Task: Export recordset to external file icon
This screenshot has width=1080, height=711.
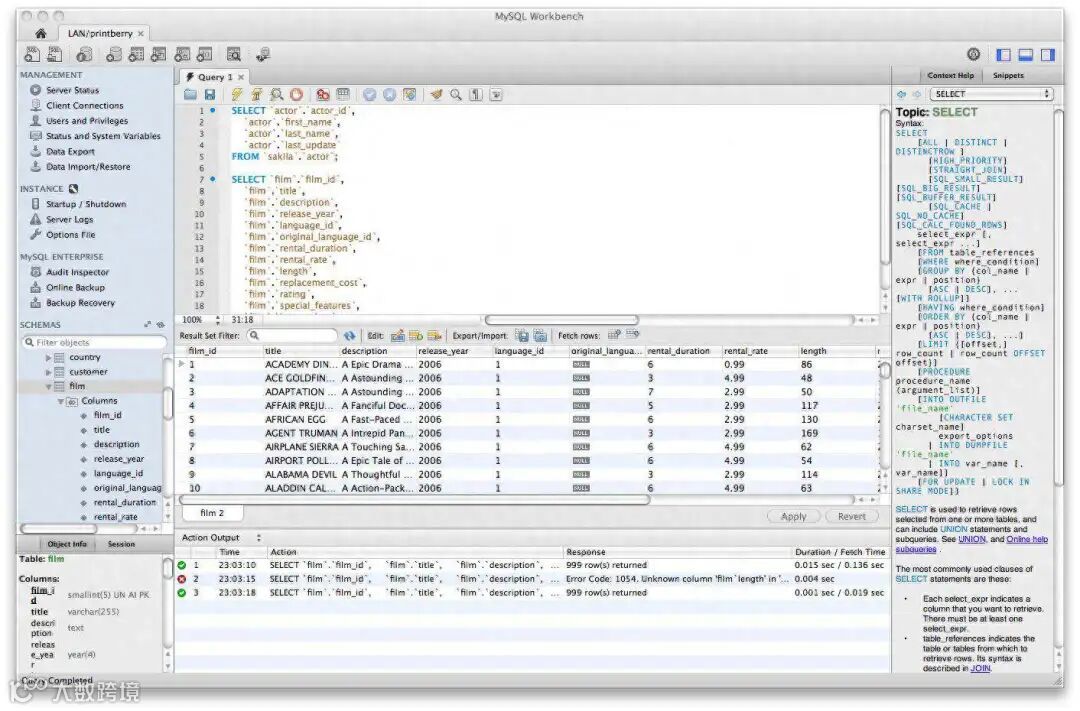Action: tap(523, 336)
